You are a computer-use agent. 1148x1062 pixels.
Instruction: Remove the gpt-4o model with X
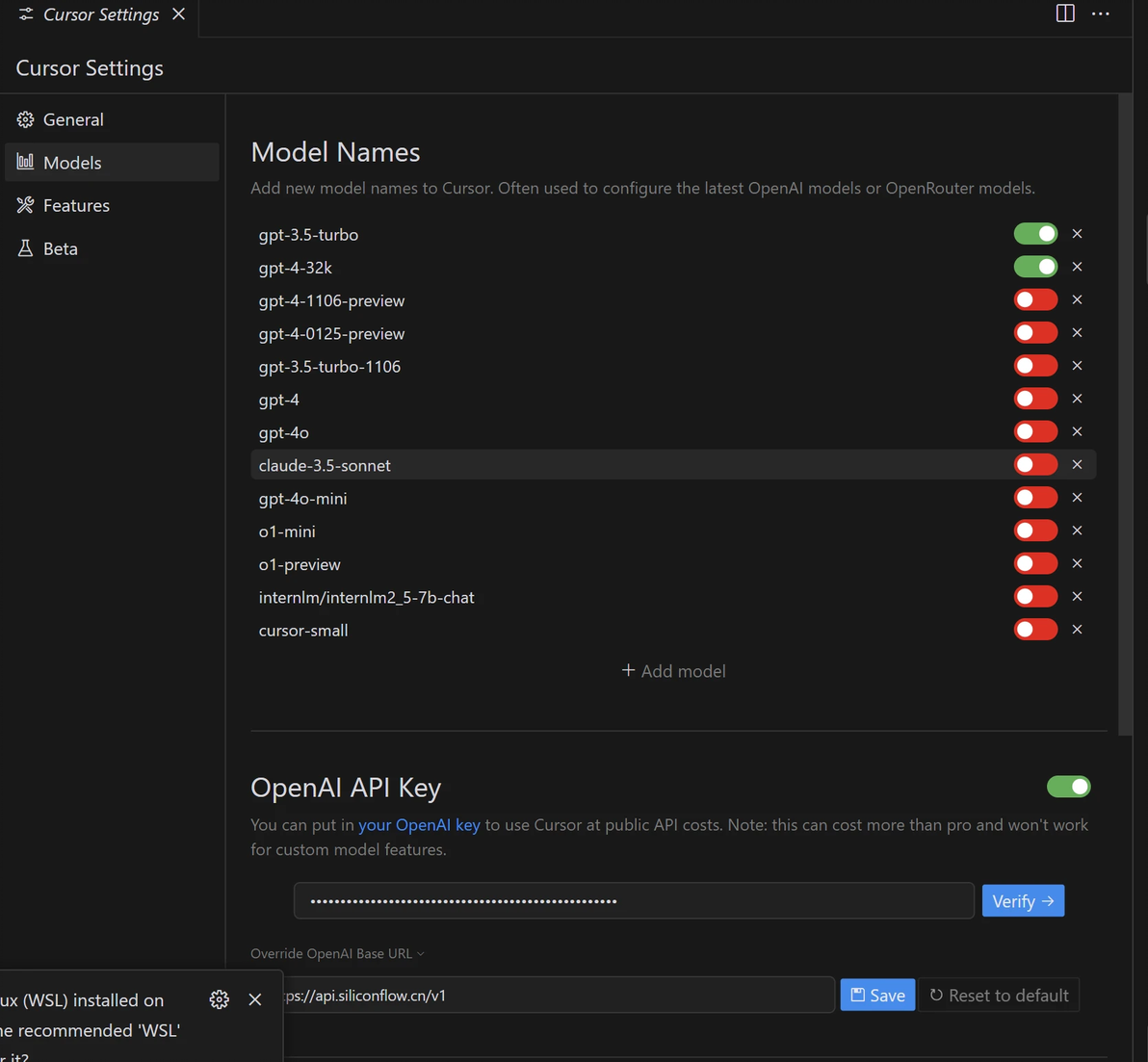tap(1078, 431)
